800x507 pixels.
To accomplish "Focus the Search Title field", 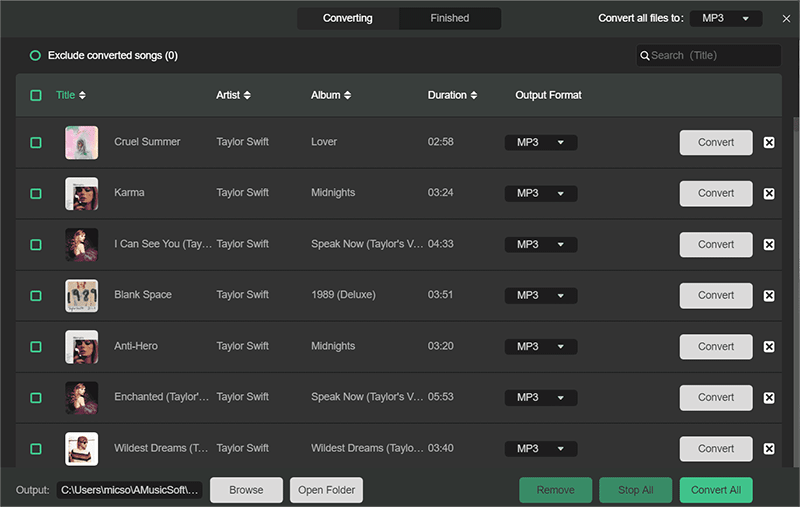I will (709, 56).
